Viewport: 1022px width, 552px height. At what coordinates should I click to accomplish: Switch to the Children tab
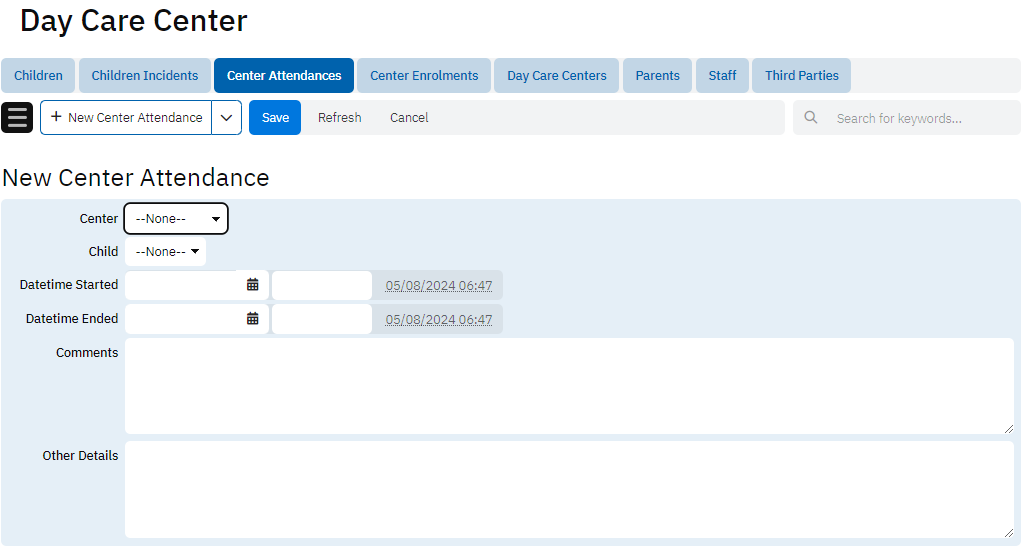(x=38, y=75)
